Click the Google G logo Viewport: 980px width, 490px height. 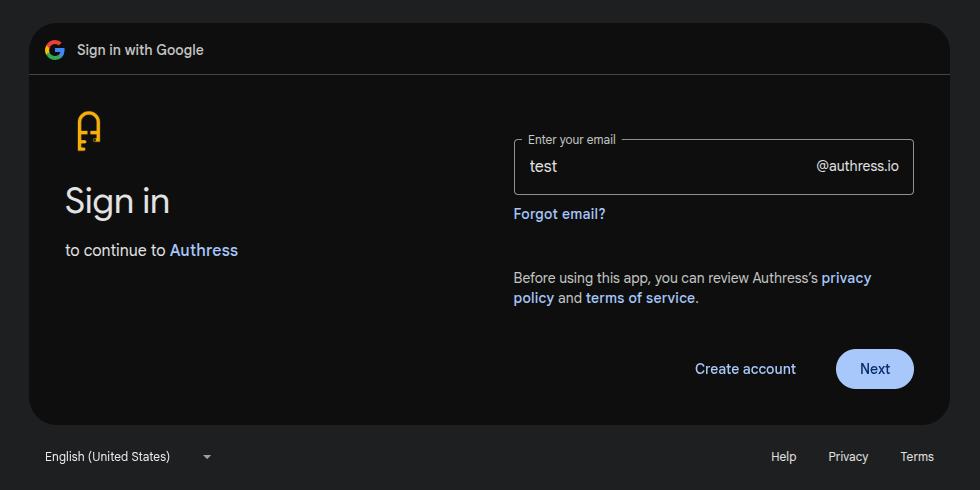tap(54, 50)
